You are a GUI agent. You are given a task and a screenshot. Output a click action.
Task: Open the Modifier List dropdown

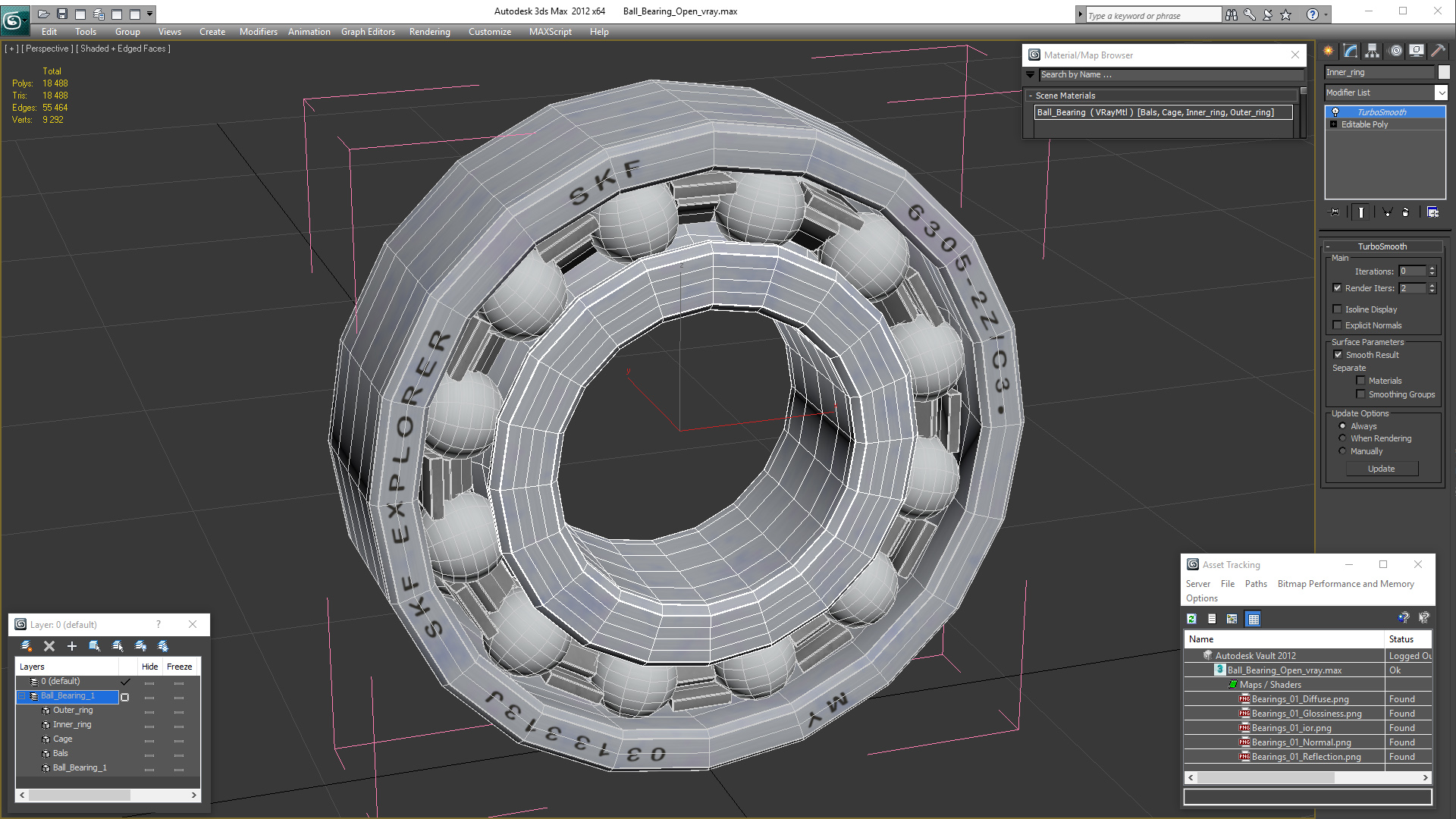pos(1441,93)
